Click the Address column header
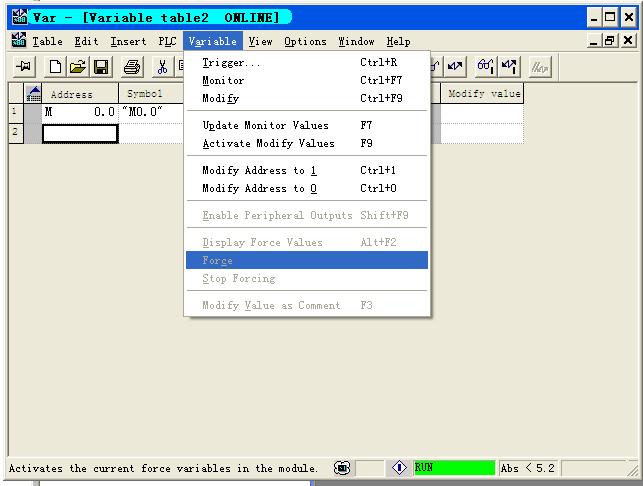Screen dimensions: 643x486 click(71, 94)
